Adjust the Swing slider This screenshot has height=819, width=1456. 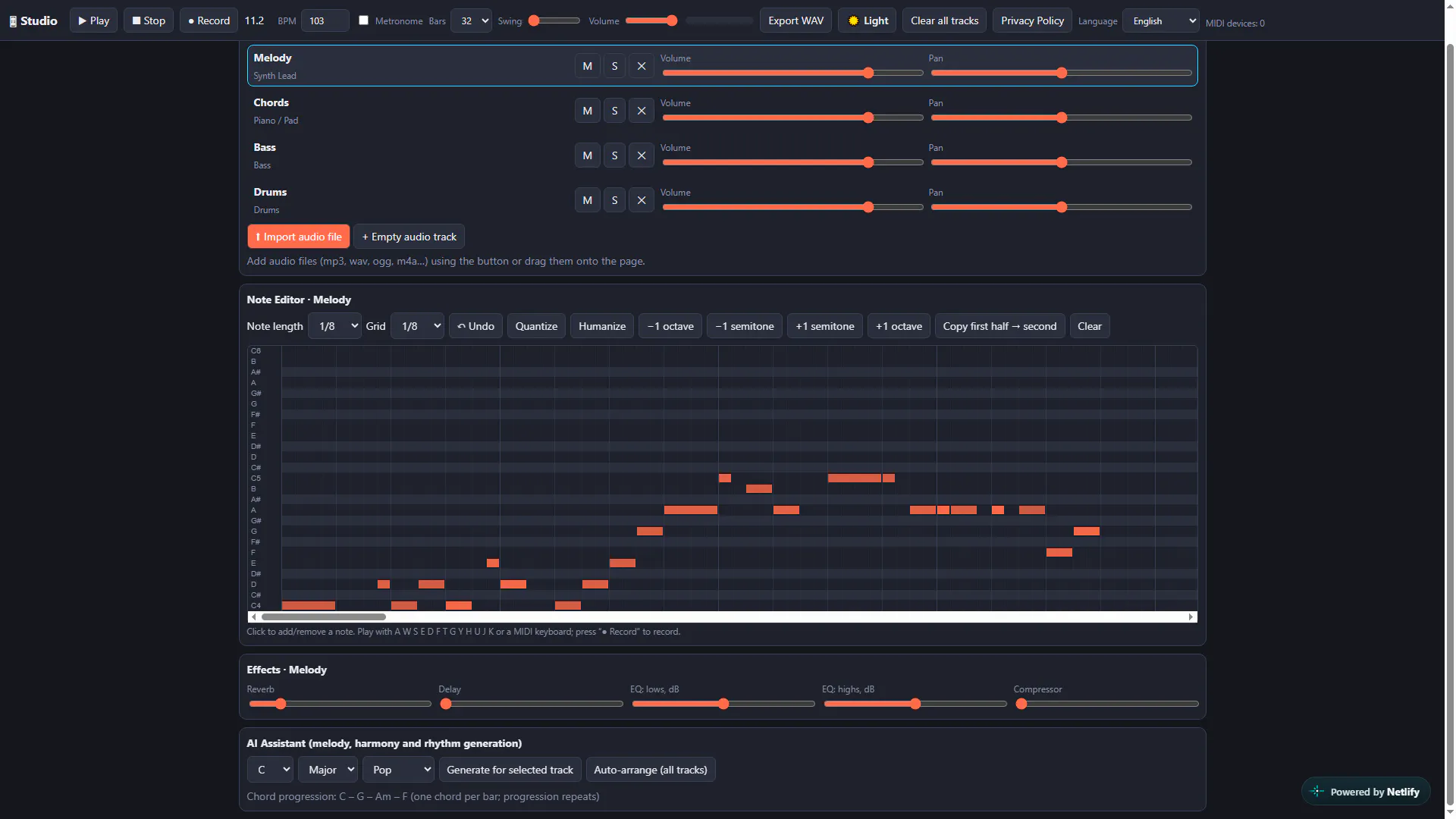pyautogui.click(x=554, y=20)
